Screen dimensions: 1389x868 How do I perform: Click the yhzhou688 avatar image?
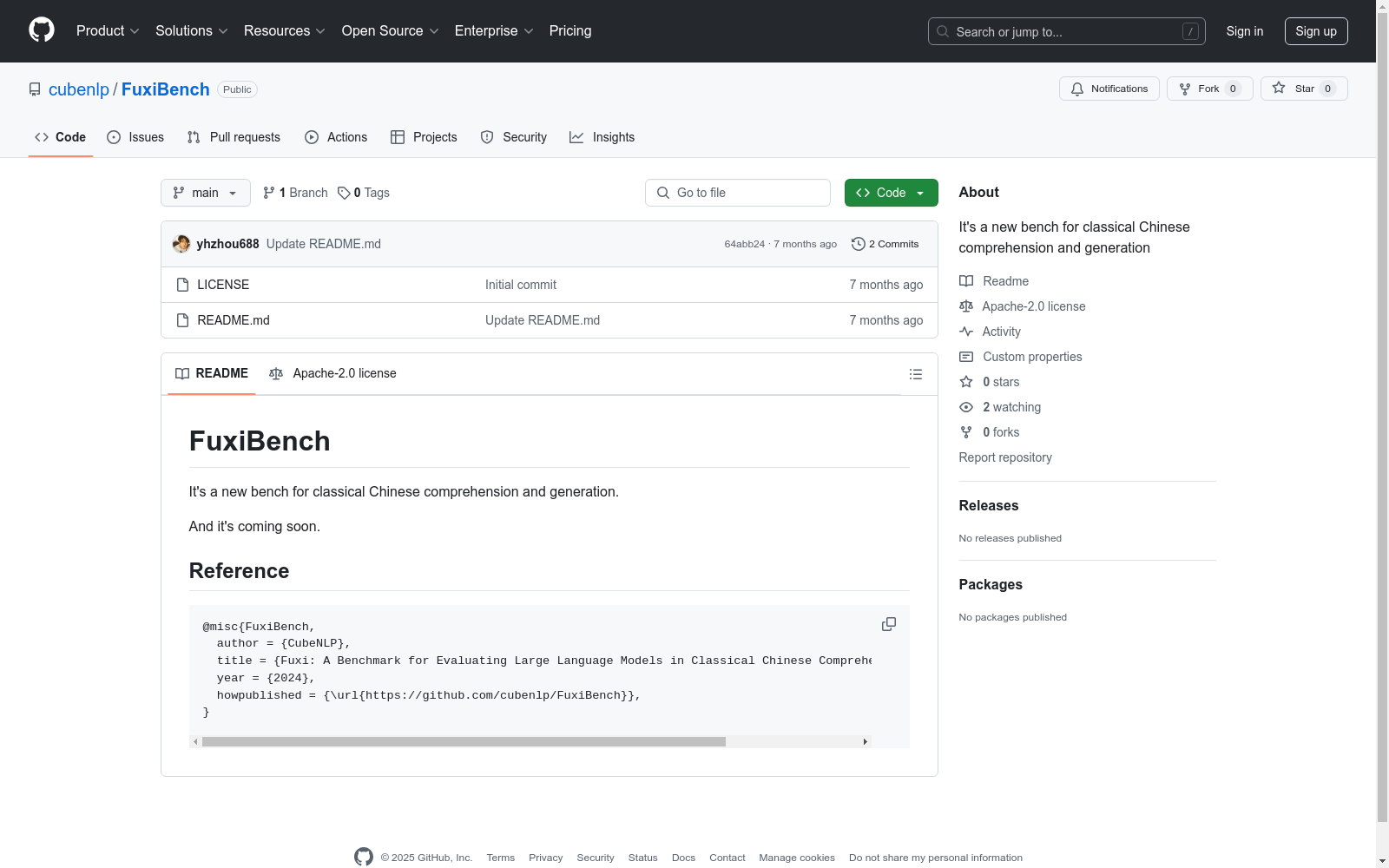[181, 244]
